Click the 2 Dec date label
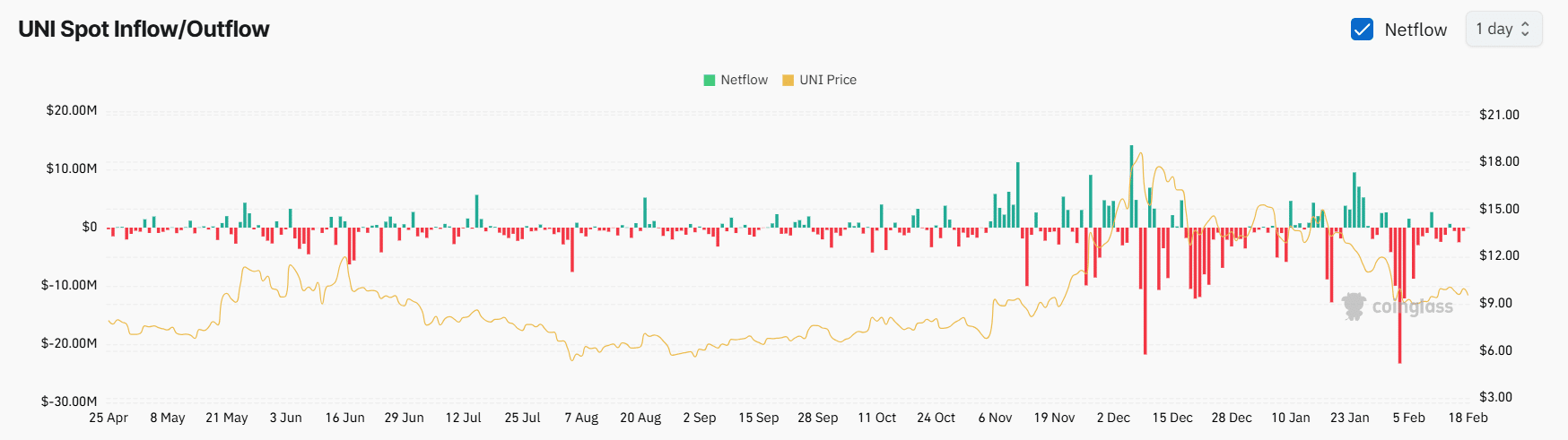Screen dimensions: 1568x440 [1114, 418]
